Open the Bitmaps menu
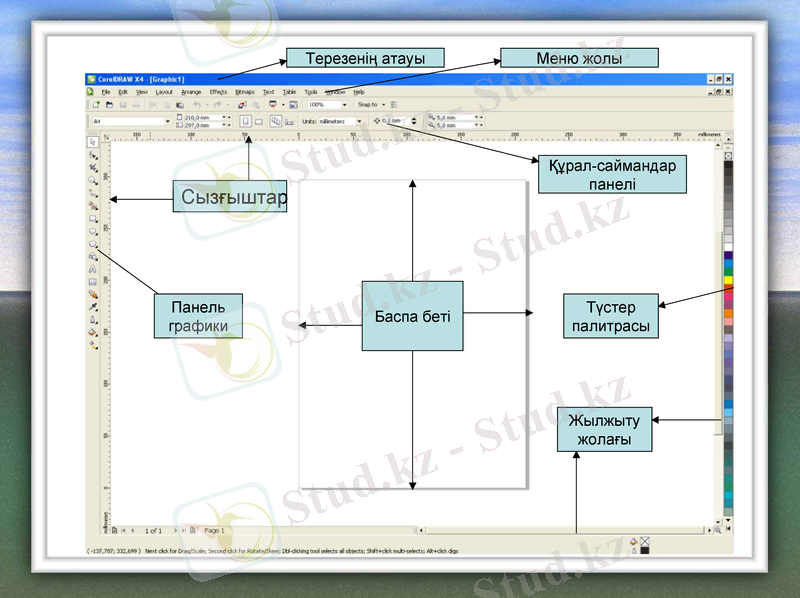This screenshot has width=800, height=598. [245, 91]
